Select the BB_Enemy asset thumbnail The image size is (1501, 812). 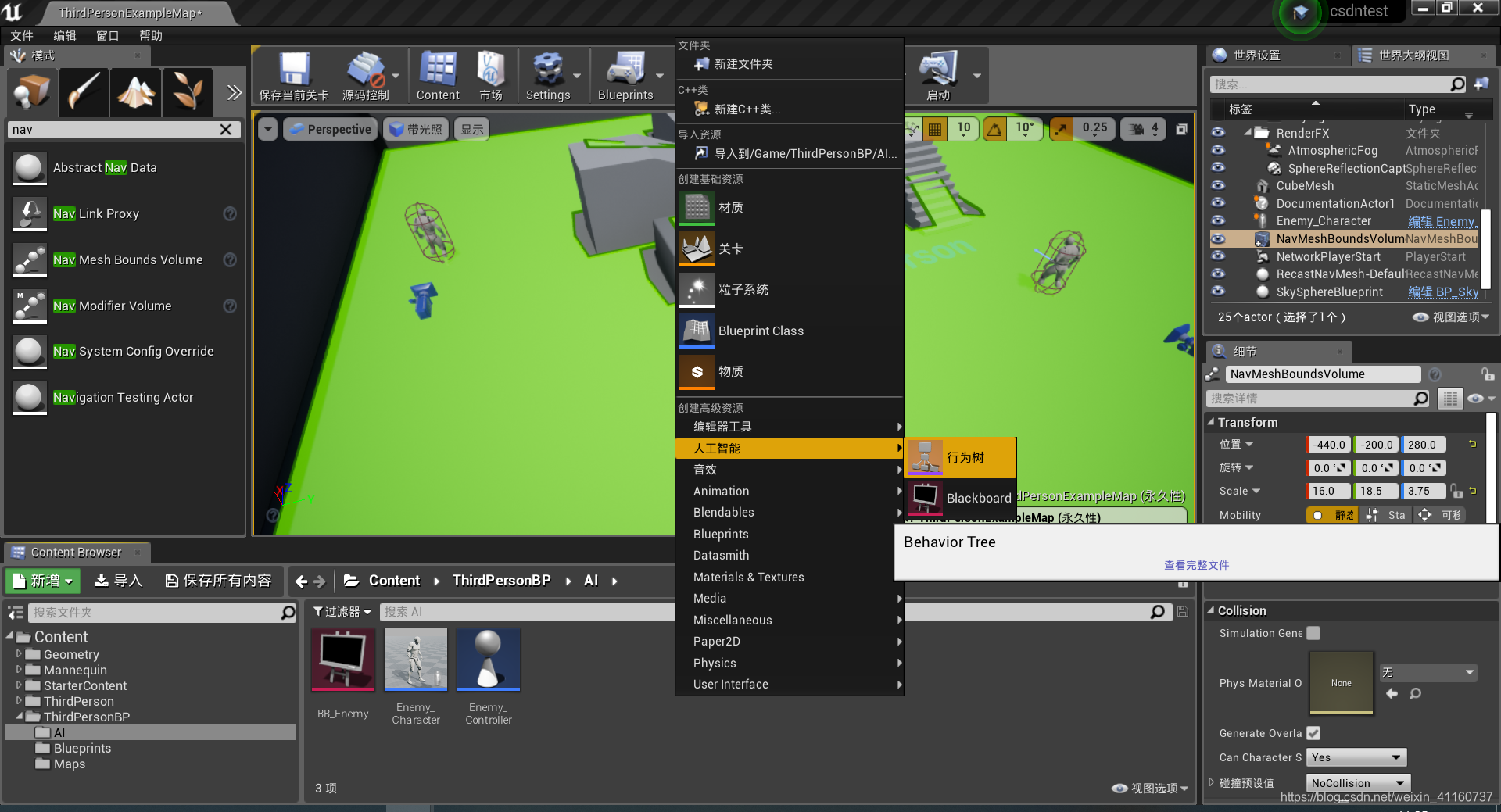click(343, 660)
